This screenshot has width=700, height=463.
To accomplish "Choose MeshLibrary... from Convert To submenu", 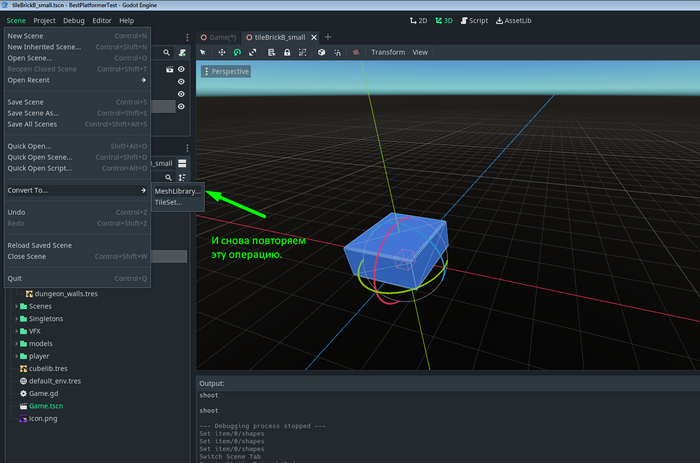I will pos(177,190).
